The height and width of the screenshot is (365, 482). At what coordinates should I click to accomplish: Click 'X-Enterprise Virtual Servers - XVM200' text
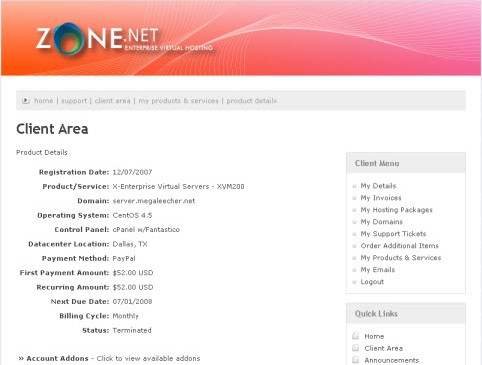(x=178, y=186)
